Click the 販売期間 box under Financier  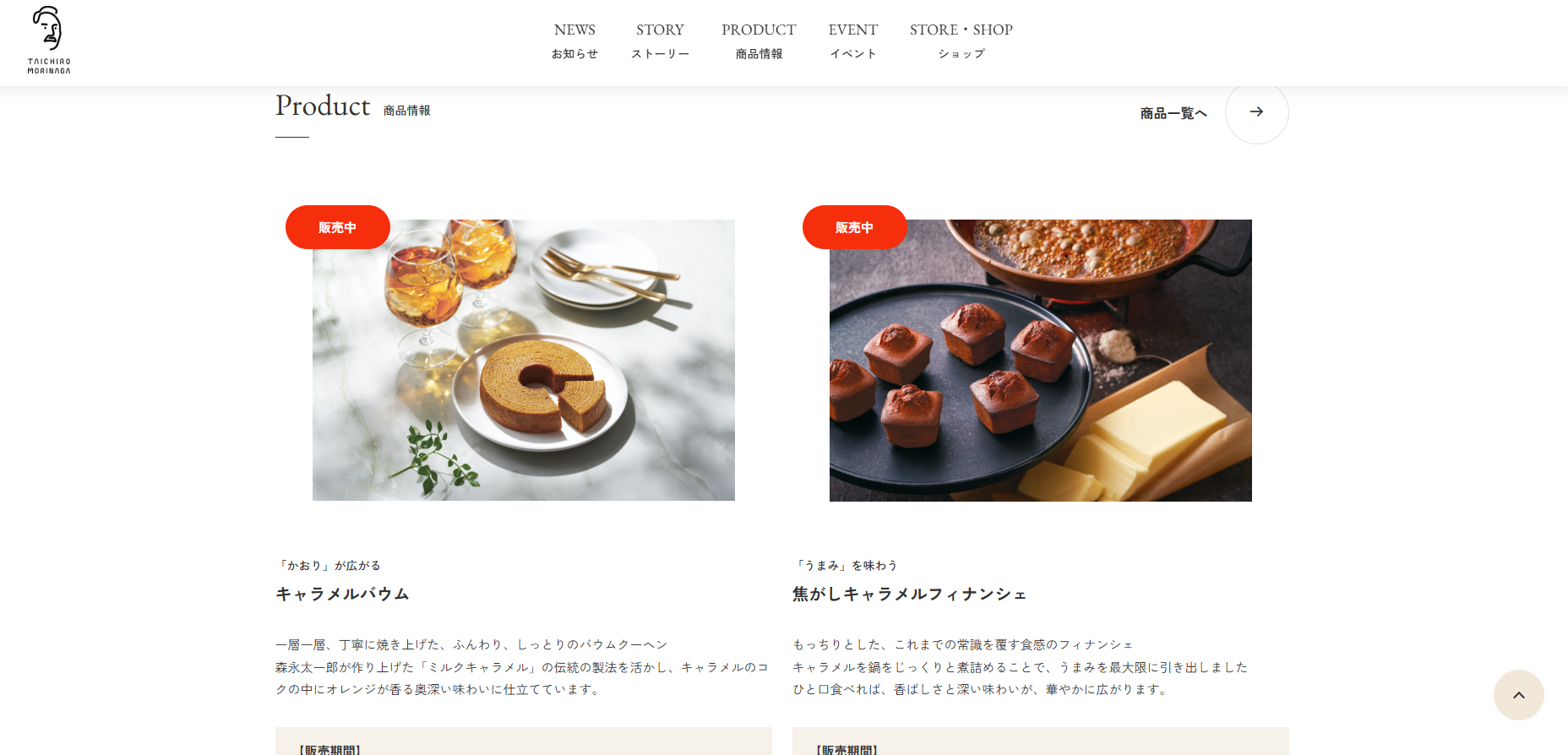point(1041,741)
